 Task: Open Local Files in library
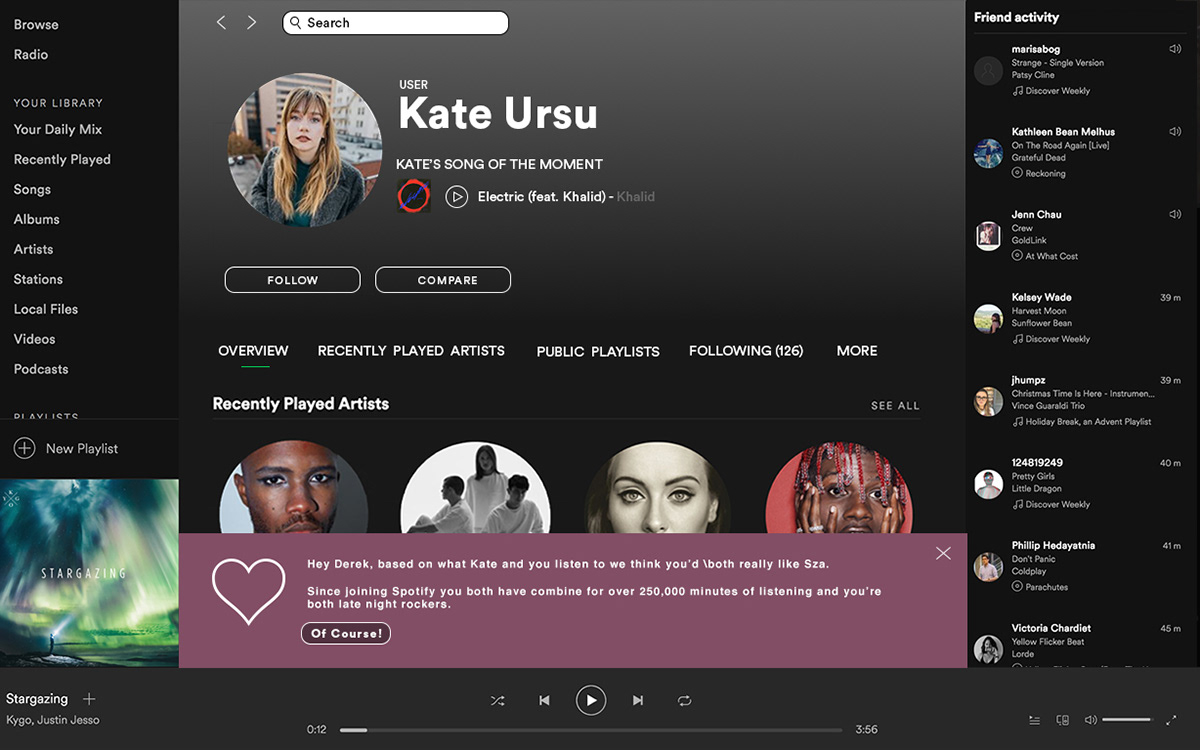pos(46,309)
